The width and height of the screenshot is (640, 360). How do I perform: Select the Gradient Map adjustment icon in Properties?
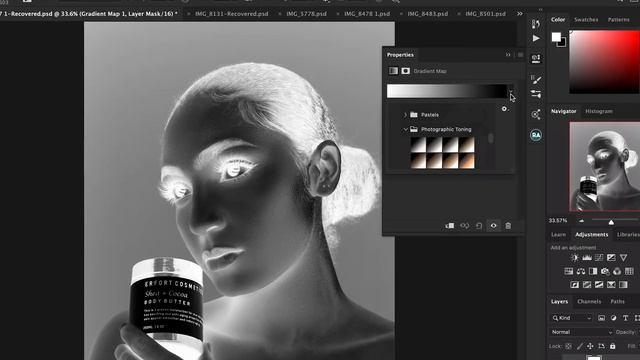(393, 71)
